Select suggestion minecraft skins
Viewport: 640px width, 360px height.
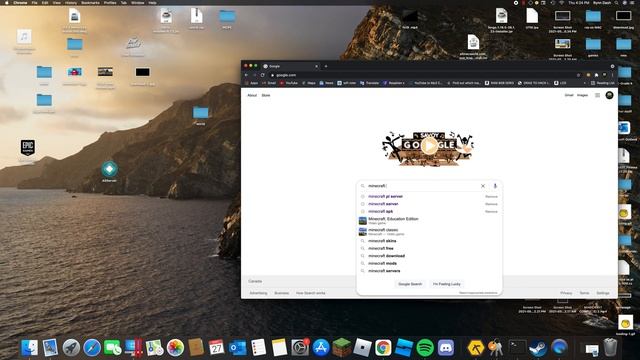382,241
